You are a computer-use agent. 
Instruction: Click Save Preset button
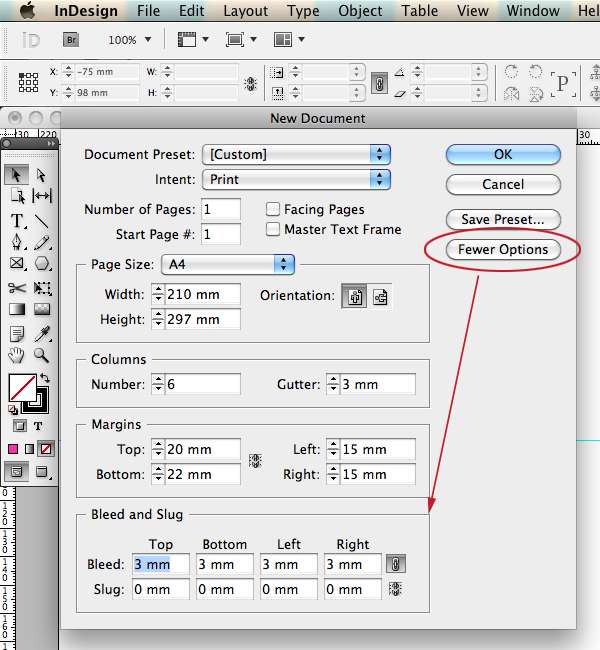click(503, 219)
